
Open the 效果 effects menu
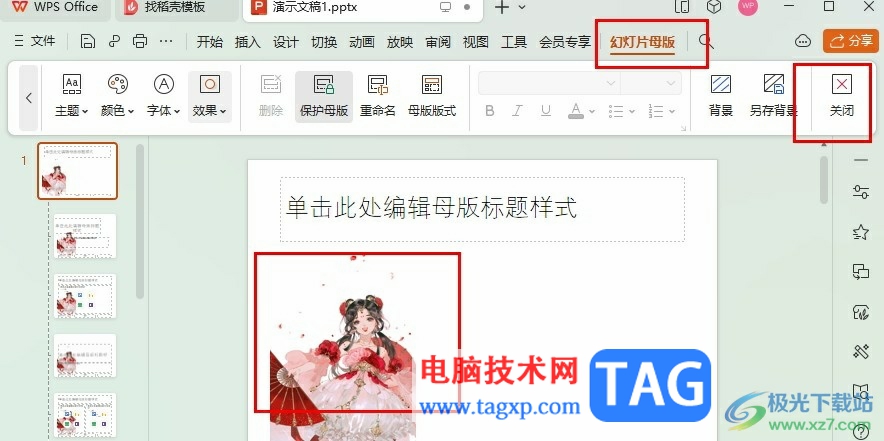[x=210, y=96]
